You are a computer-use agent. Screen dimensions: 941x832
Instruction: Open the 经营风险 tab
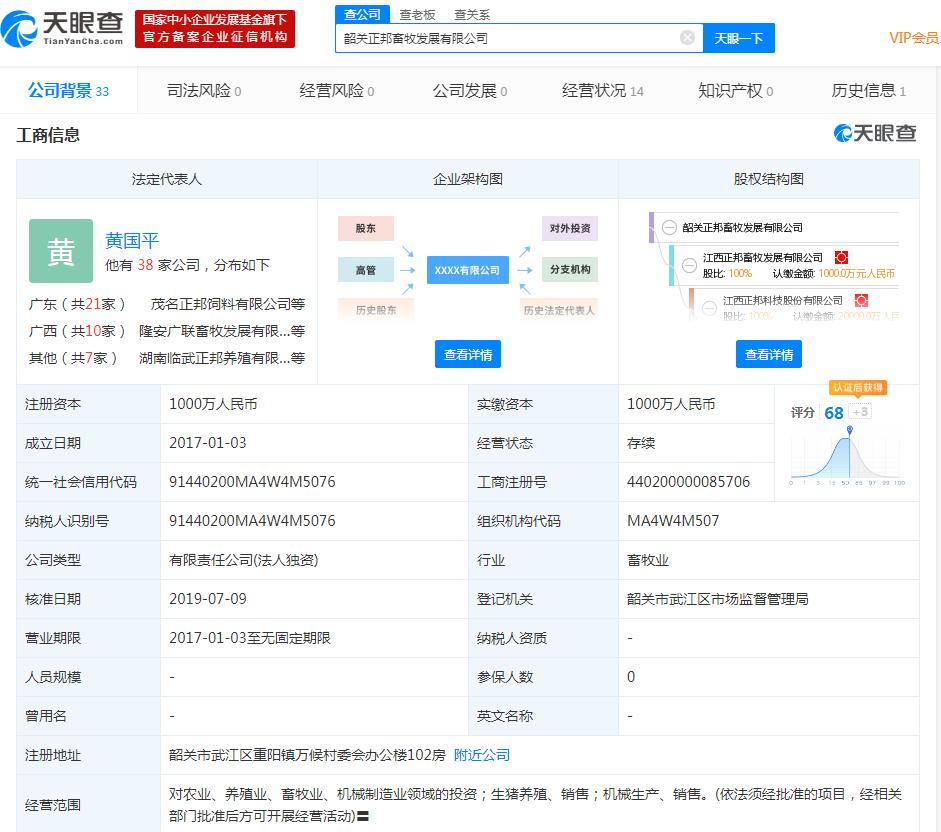(x=337, y=91)
